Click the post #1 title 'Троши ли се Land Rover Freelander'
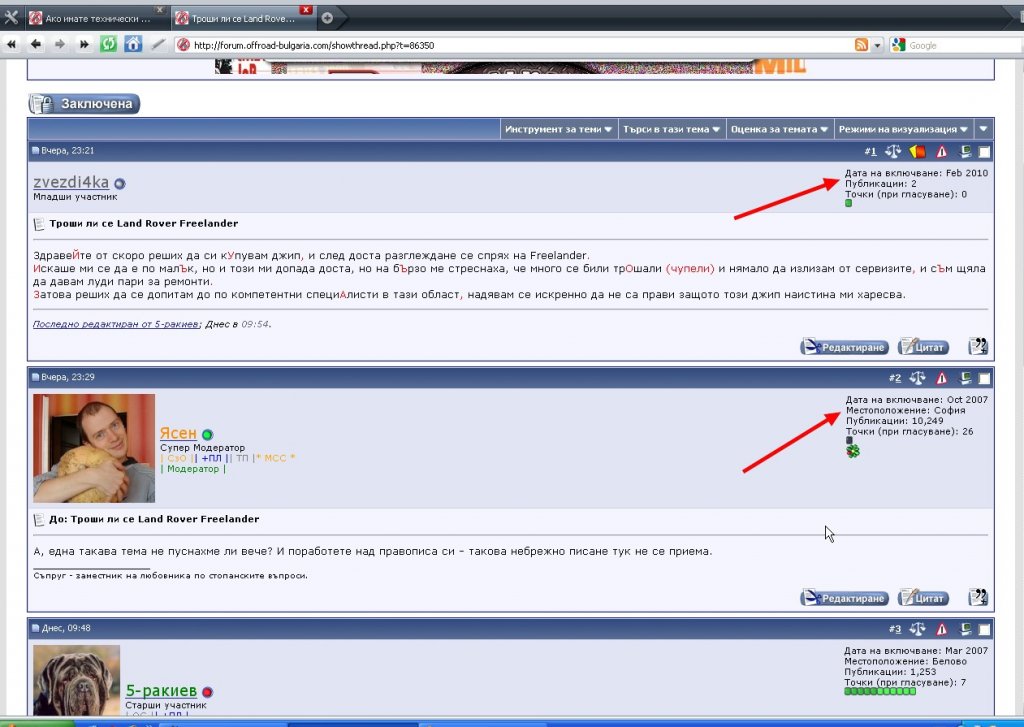 144,223
